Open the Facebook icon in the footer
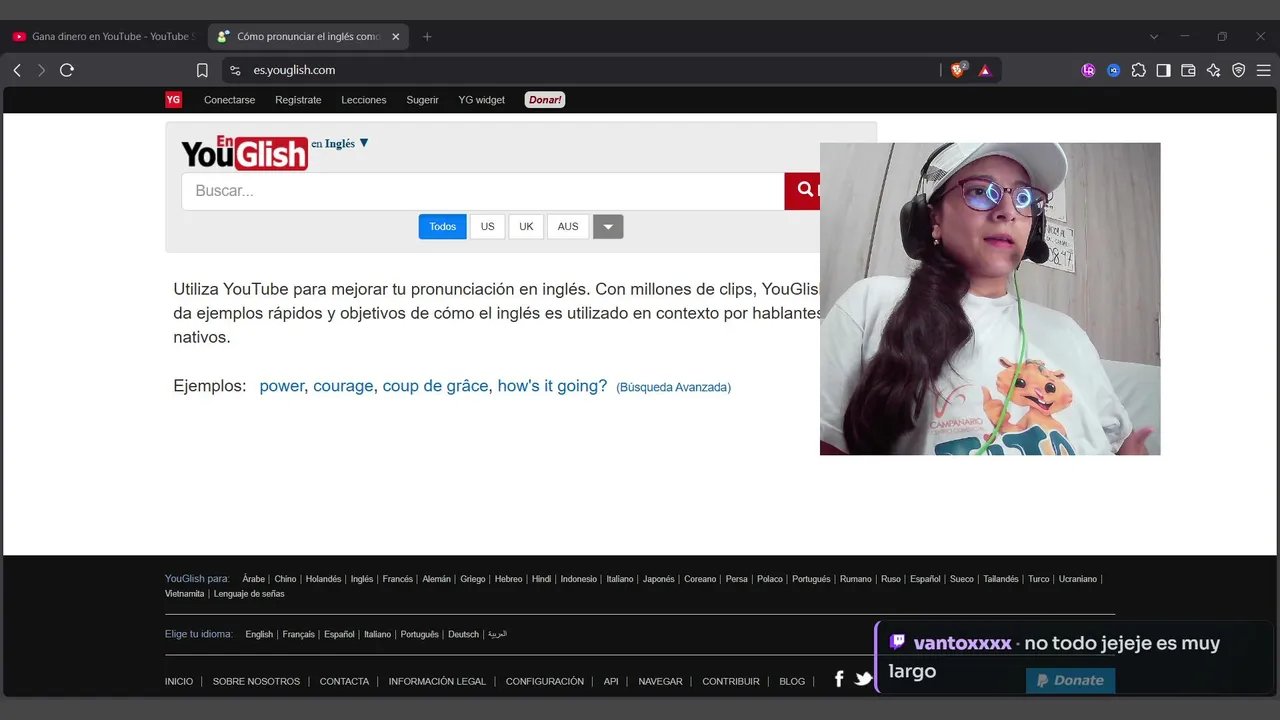1280x720 pixels. [x=839, y=679]
